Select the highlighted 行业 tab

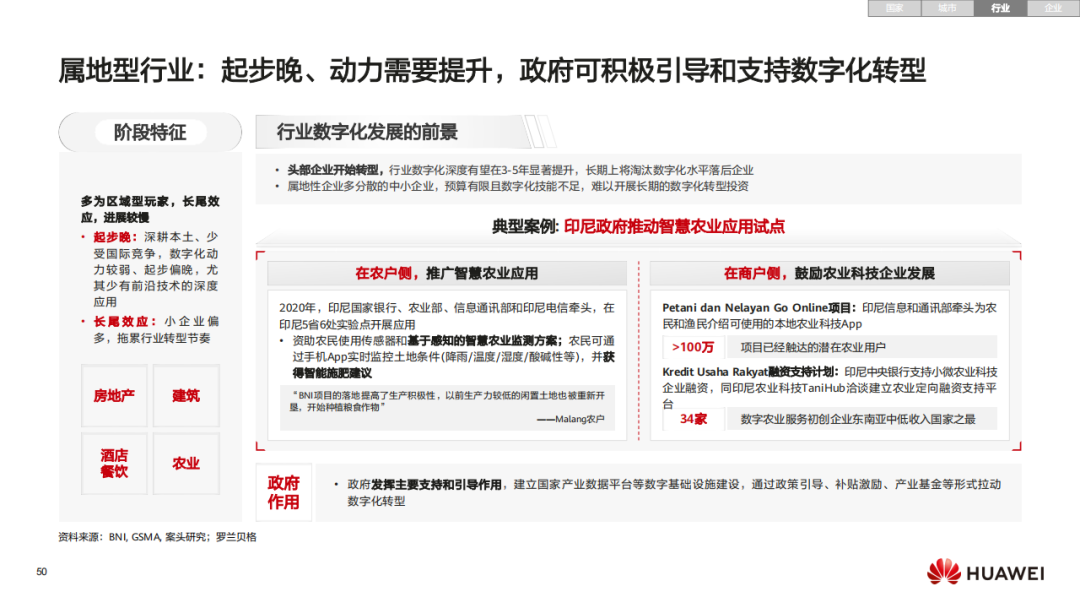click(999, 8)
